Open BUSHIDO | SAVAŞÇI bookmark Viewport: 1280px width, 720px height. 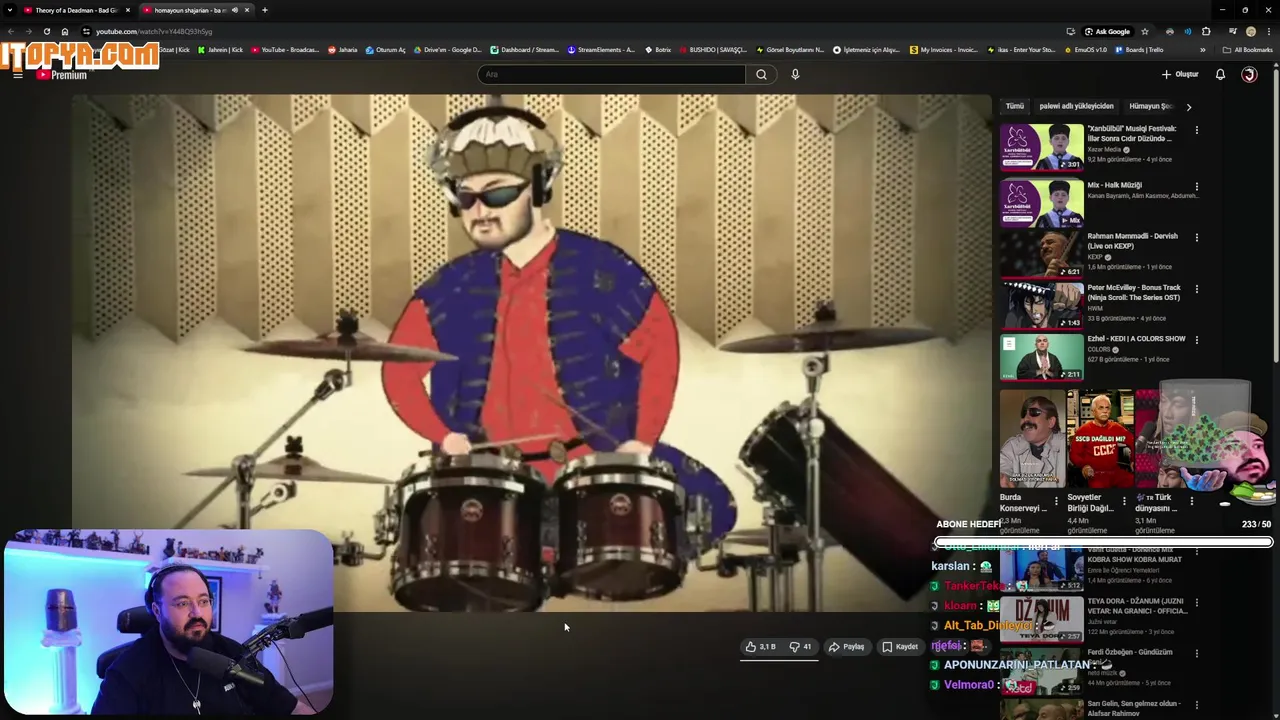(713, 49)
